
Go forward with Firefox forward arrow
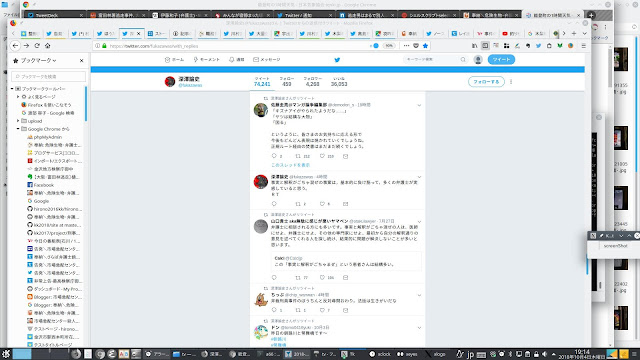[x=26, y=46]
